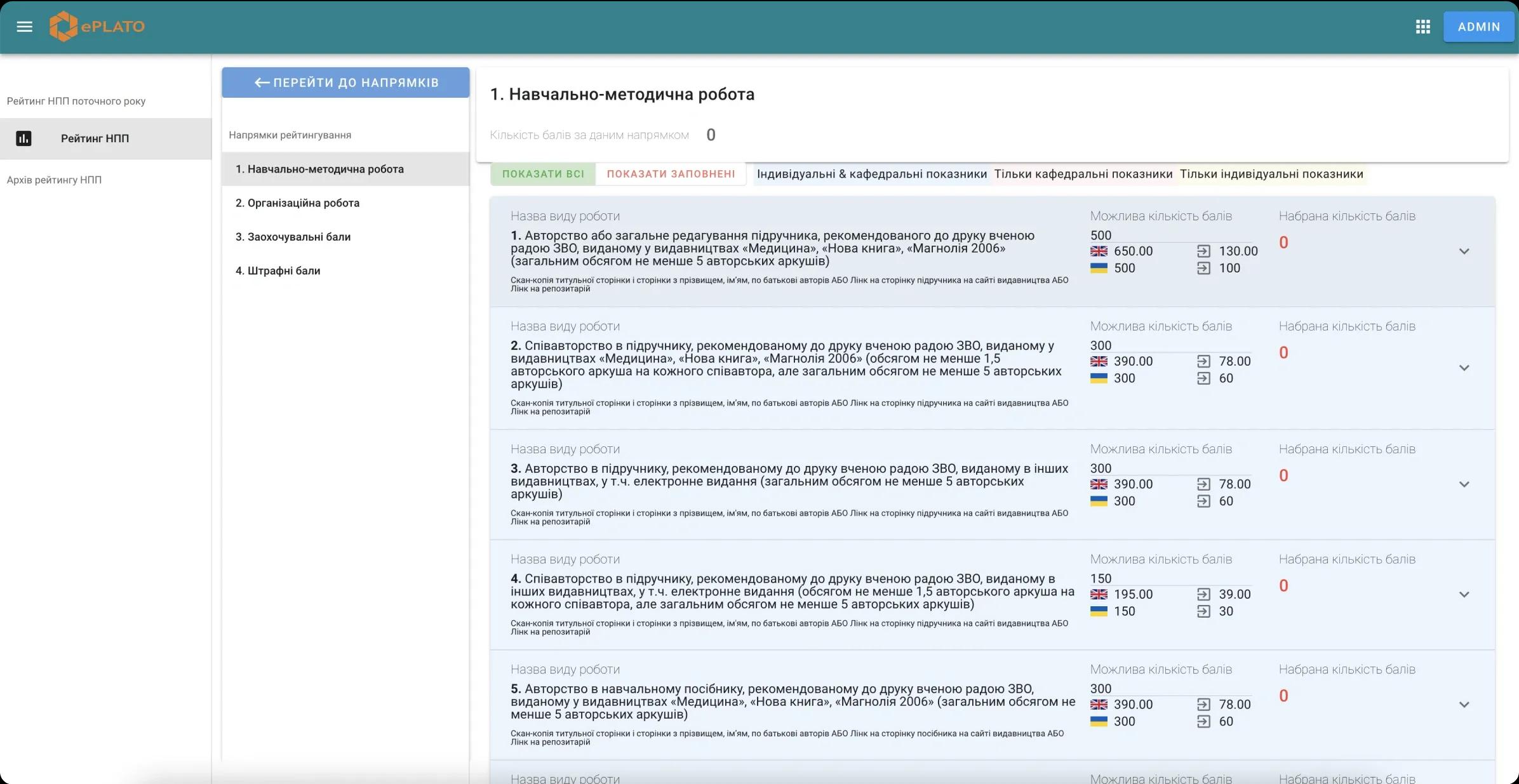
Task: Click UK flag icon beside 650.00
Action: tap(1099, 251)
